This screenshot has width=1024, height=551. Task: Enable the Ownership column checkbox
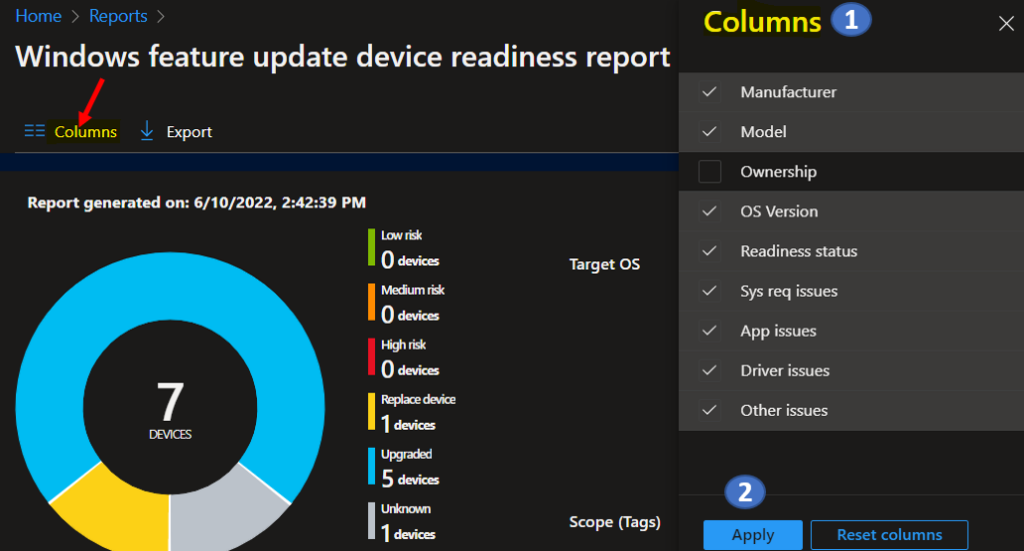710,172
